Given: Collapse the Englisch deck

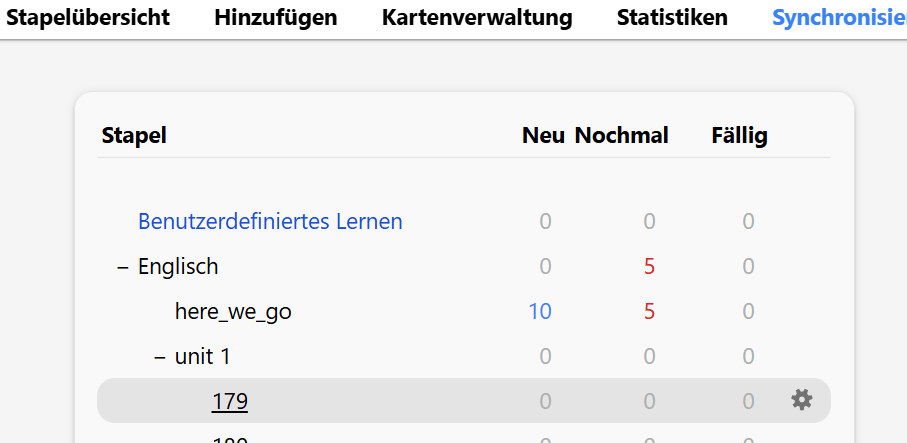Looking at the screenshot, I should coord(122,267).
